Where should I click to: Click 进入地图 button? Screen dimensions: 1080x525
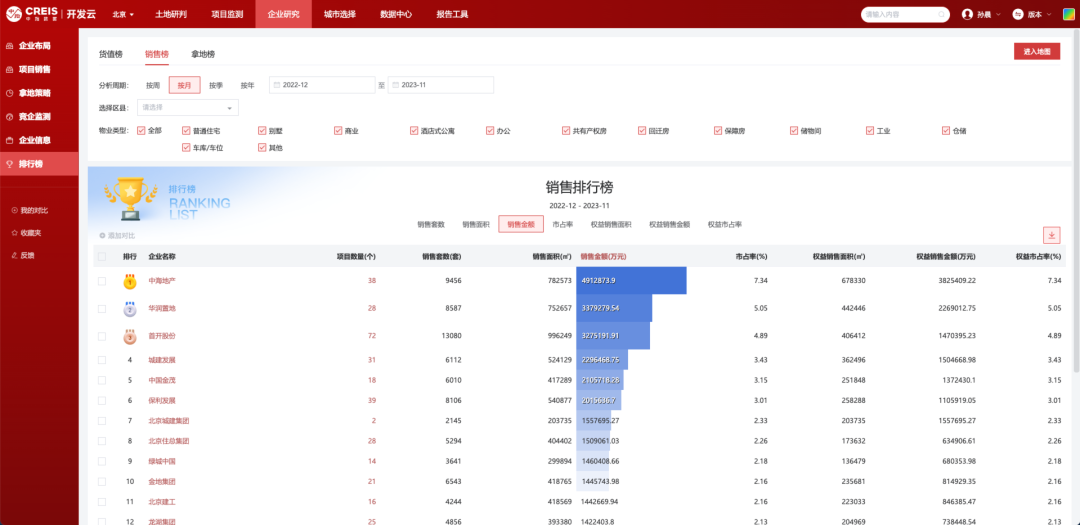pos(1037,52)
